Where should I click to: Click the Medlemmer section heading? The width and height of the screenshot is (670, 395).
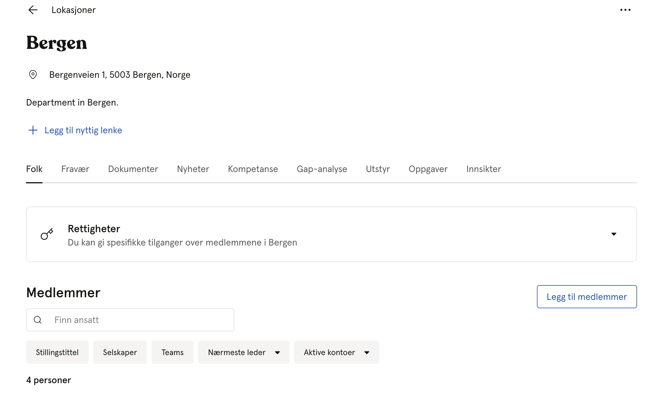(x=63, y=293)
